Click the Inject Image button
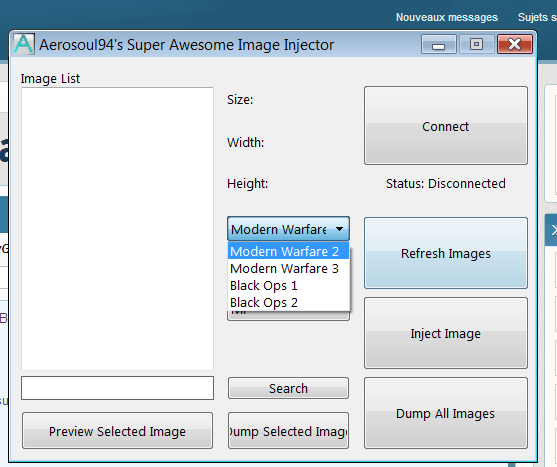 445,333
